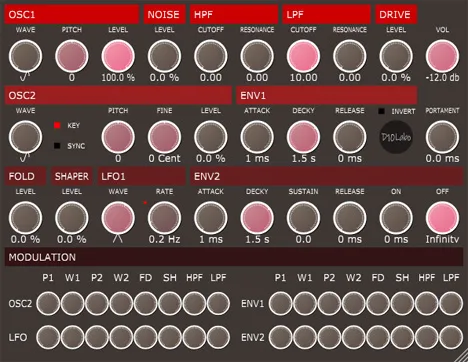Viewport: 468px width, 362px height.
Task: Click the OSC1 WAVE knob
Action: pos(25,56)
